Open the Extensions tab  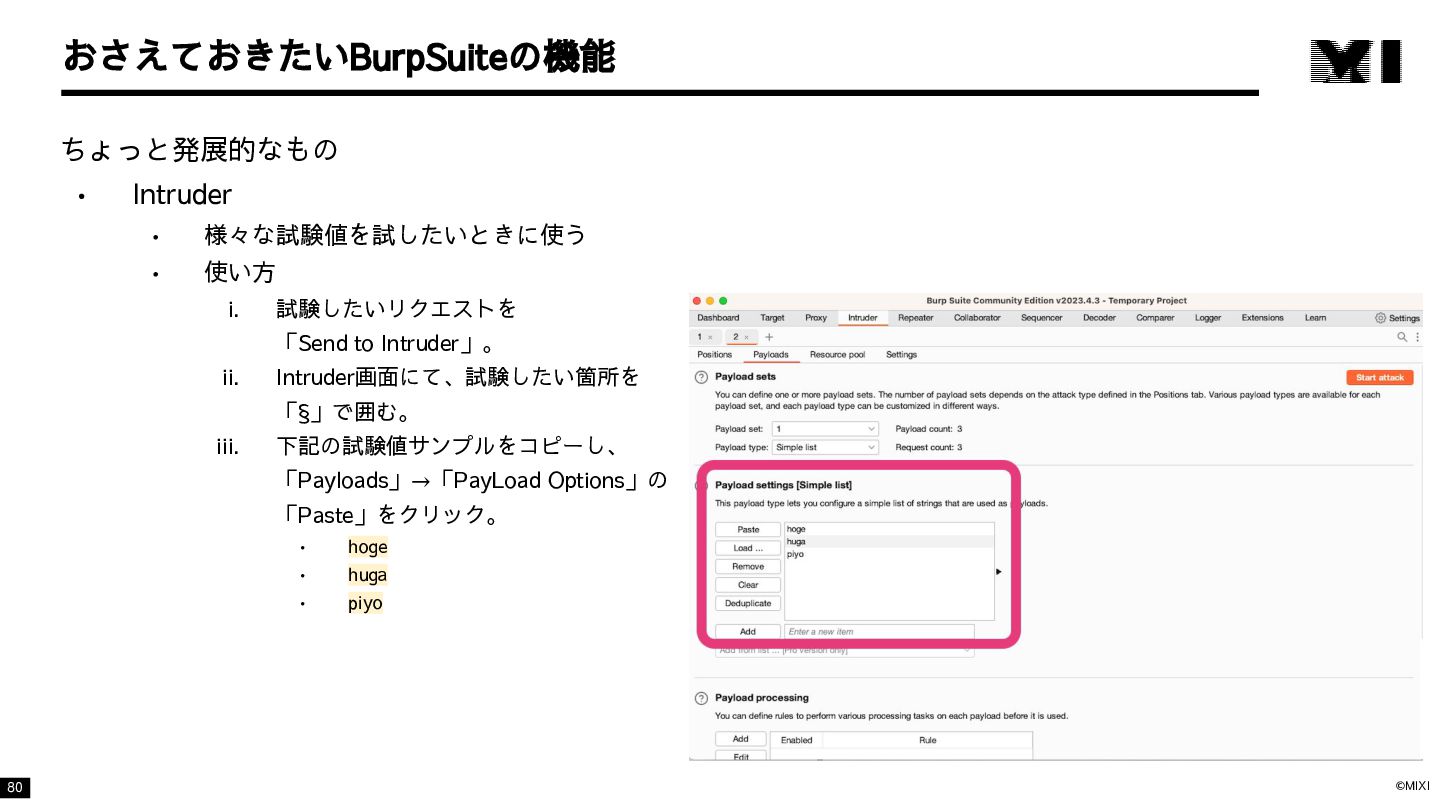[x=1262, y=318]
